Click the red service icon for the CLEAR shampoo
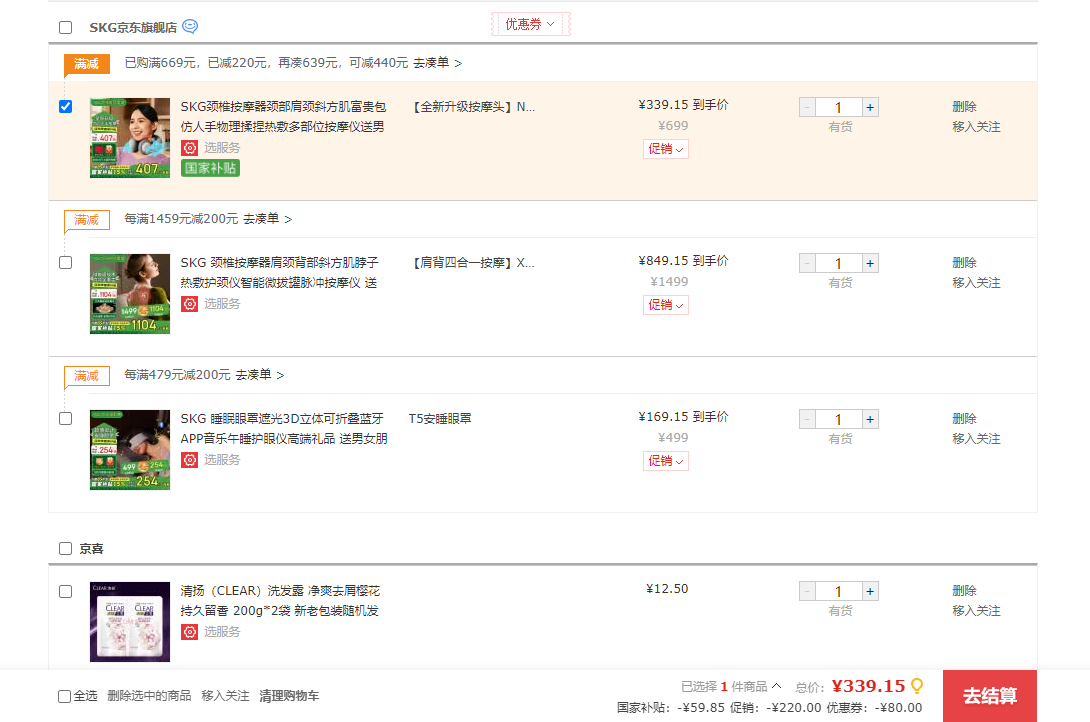 (x=189, y=632)
